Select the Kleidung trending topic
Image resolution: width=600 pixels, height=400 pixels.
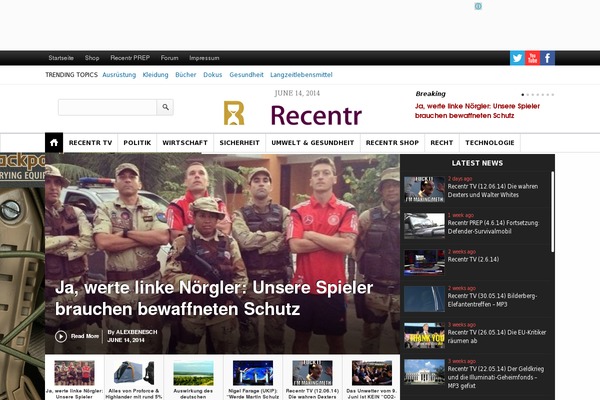(155, 75)
